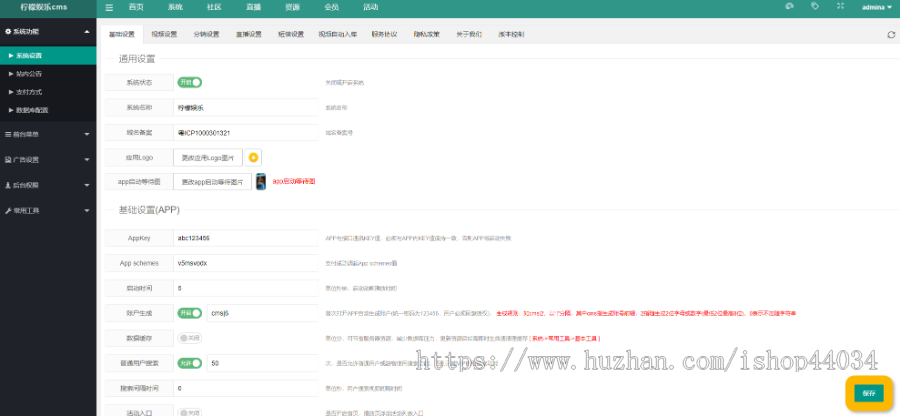The image size is (900, 416).
Task: Toggle the 活动入口 switch
Action: coord(189,412)
